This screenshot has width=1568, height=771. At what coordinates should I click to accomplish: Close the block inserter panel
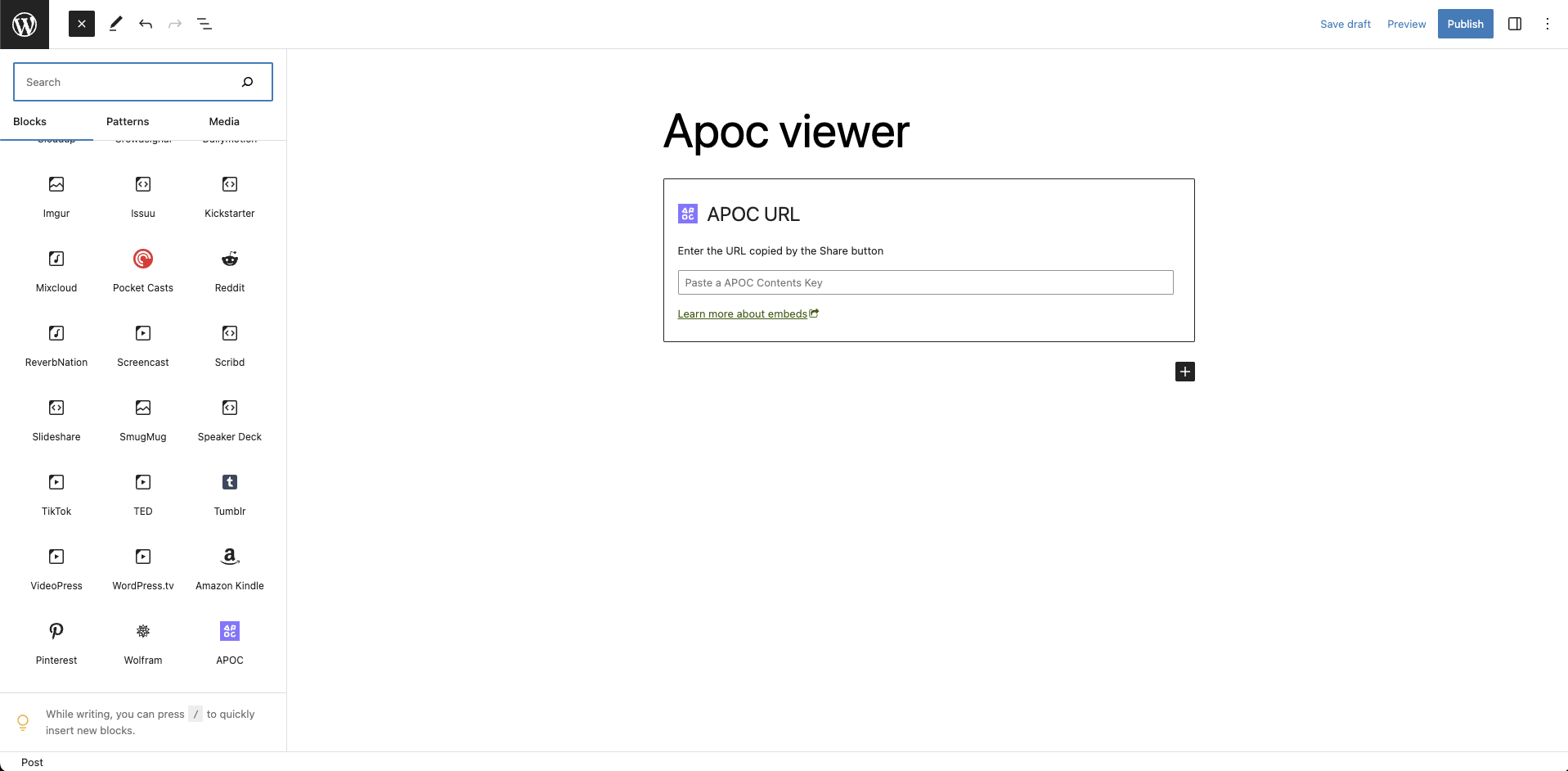click(82, 25)
